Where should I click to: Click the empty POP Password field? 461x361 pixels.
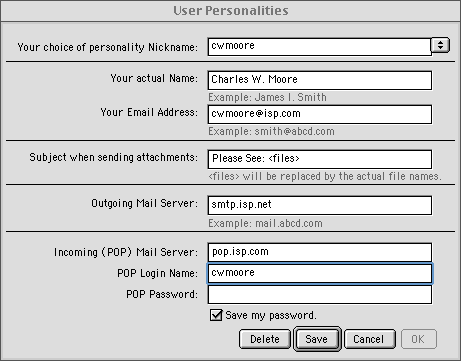[320, 295]
